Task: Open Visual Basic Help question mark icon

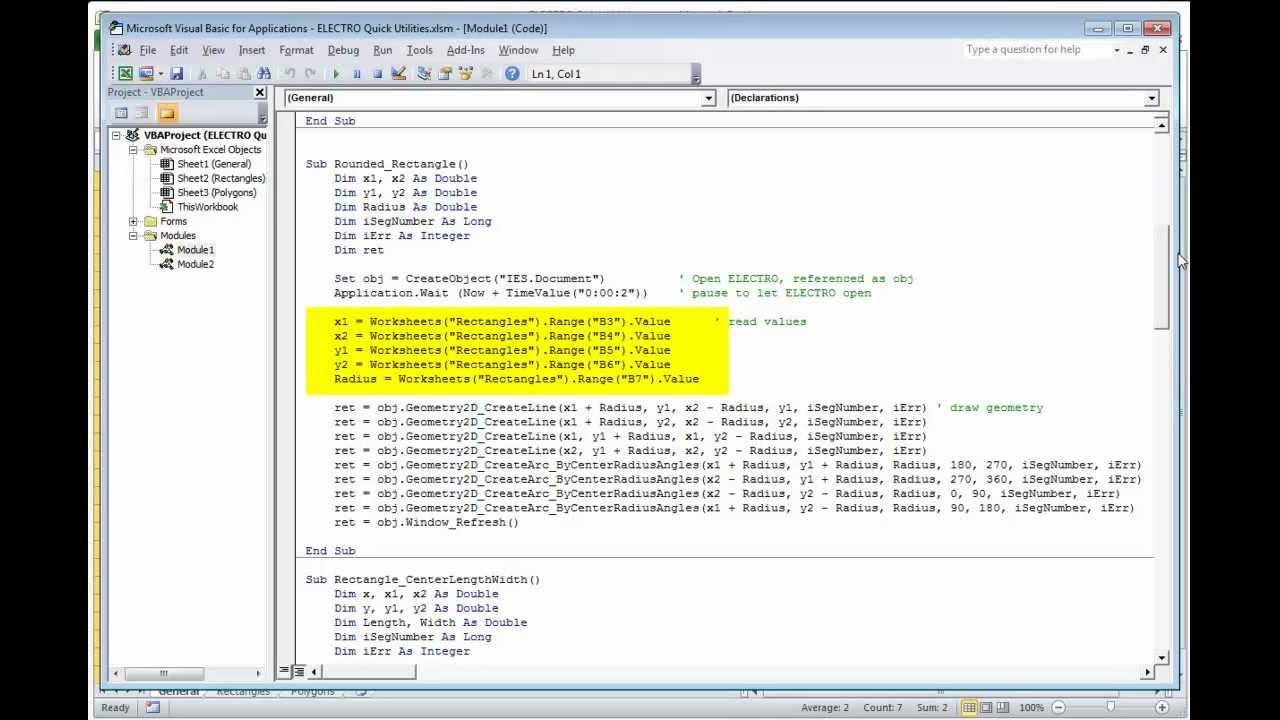Action: click(x=512, y=73)
